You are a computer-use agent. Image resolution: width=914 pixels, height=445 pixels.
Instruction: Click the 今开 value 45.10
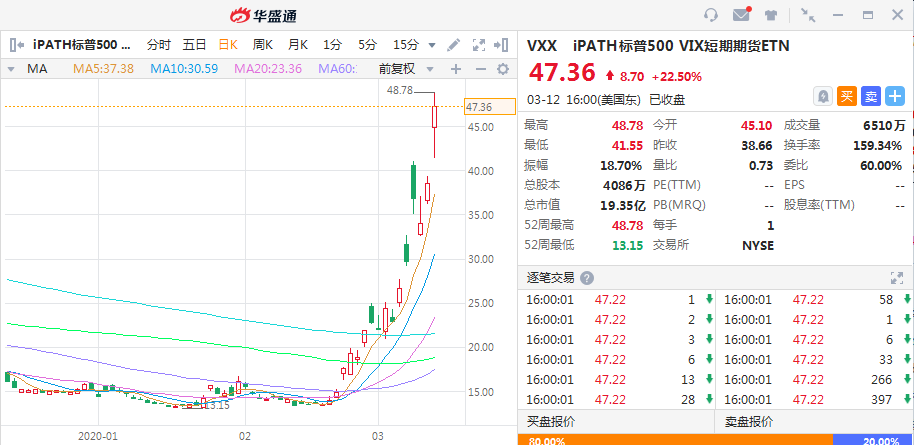757,125
